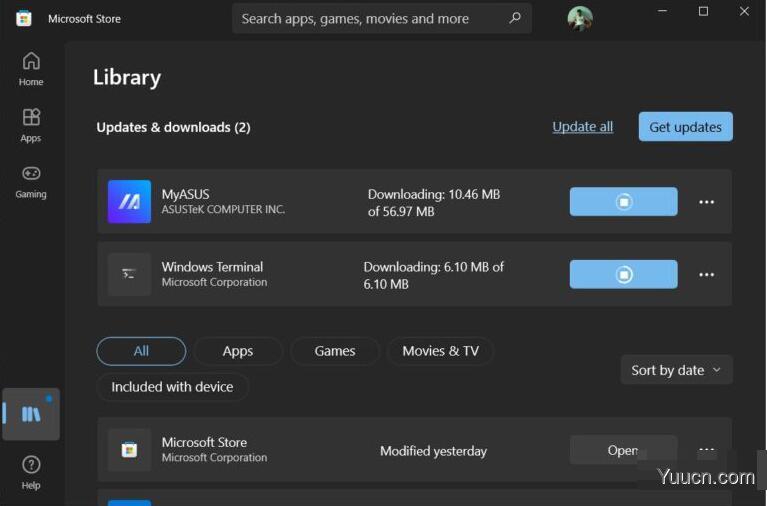This screenshot has width=767, height=506.
Task: Click the Library page heading
Action: (x=127, y=77)
